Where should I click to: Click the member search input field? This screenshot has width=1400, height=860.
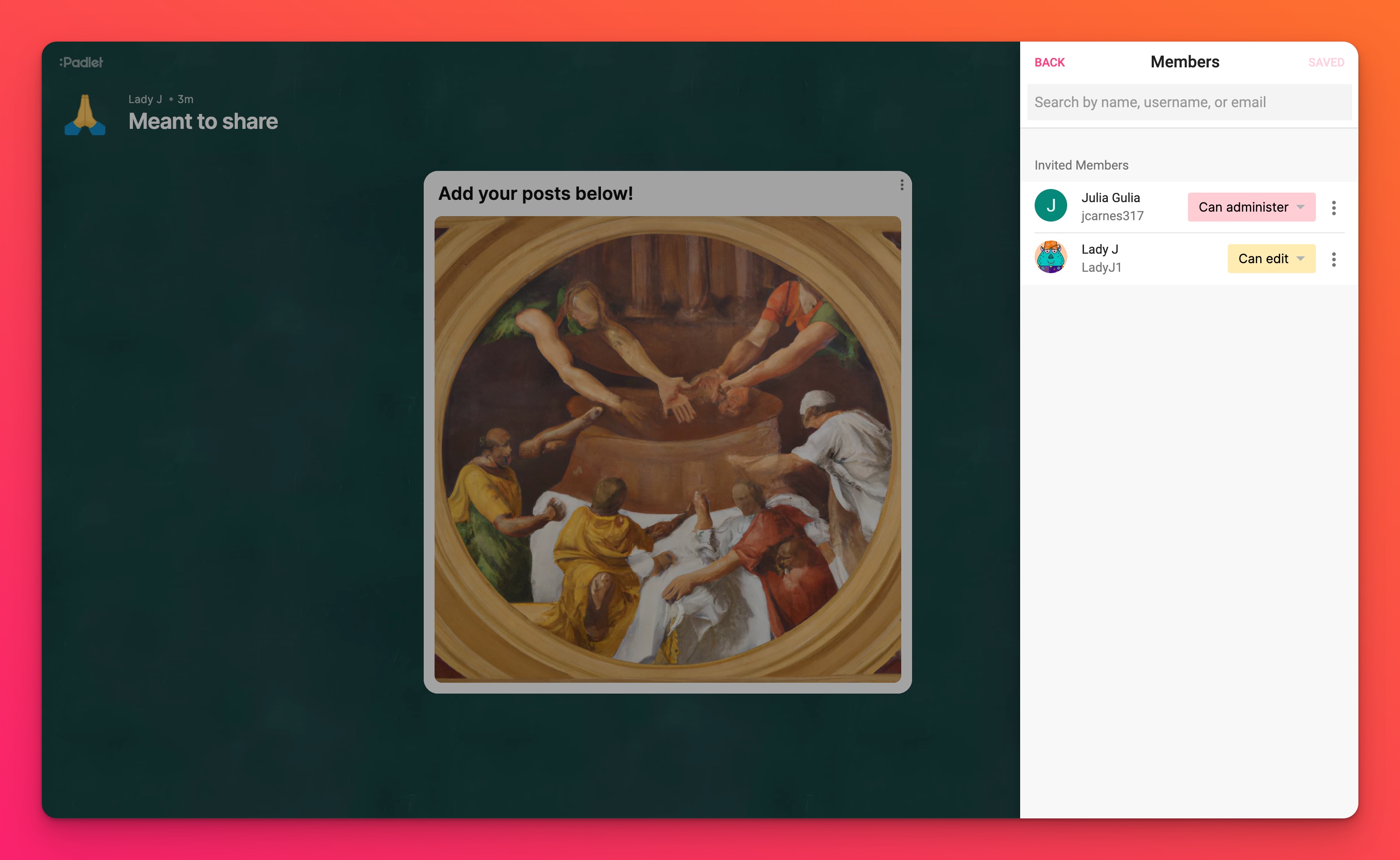[x=1189, y=102]
